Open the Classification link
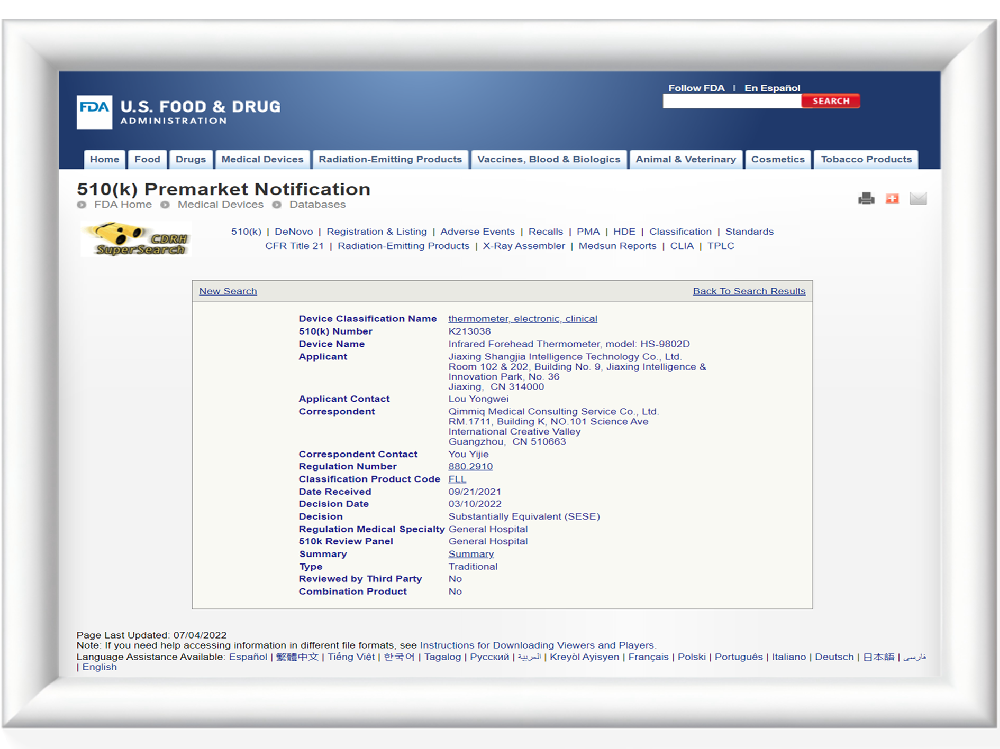Viewport: 1000px width, 749px height. pos(680,232)
